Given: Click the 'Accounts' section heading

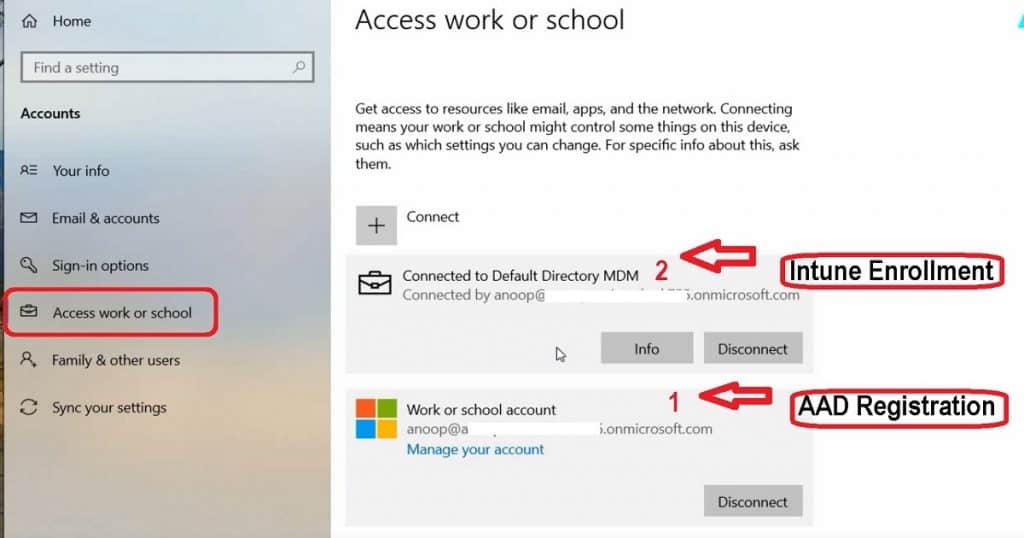Looking at the screenshot, I should 50,113.
